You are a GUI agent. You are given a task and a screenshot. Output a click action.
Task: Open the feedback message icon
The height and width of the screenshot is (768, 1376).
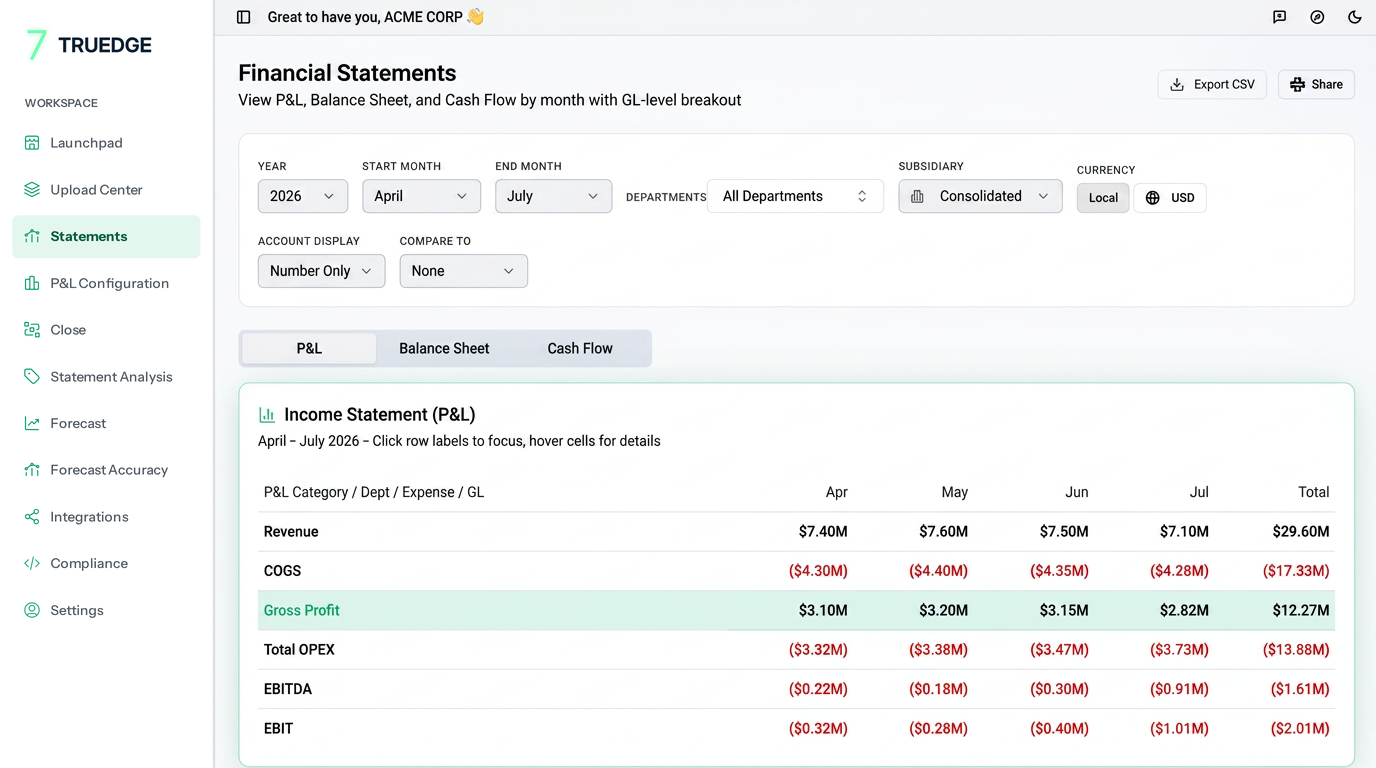point(1279,17)
